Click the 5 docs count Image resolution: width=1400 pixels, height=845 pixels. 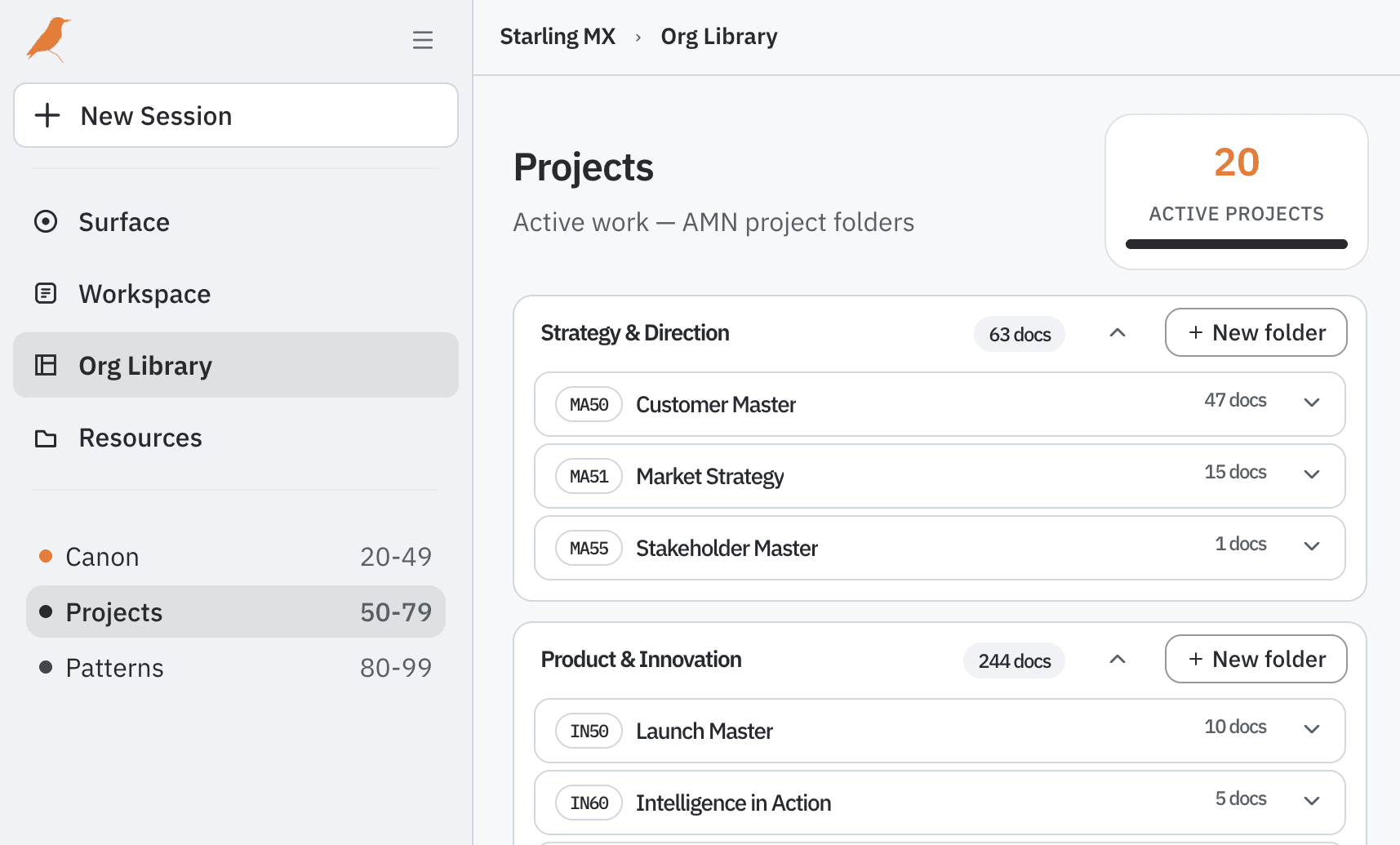tap(1241, 798)
